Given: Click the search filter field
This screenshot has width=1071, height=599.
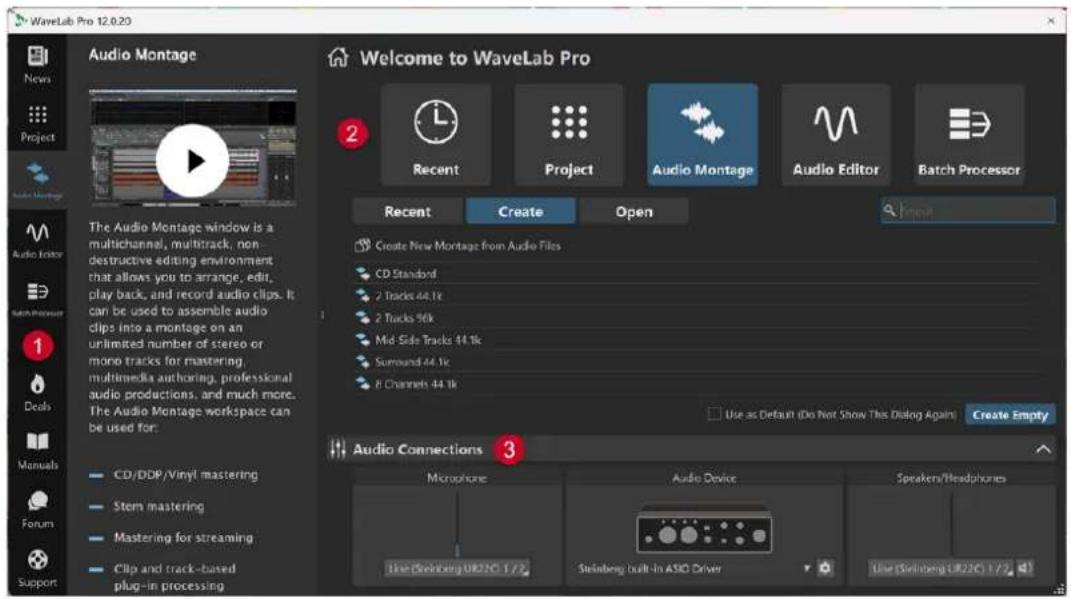Looking at the screenshot, I should tap(969, 211).
